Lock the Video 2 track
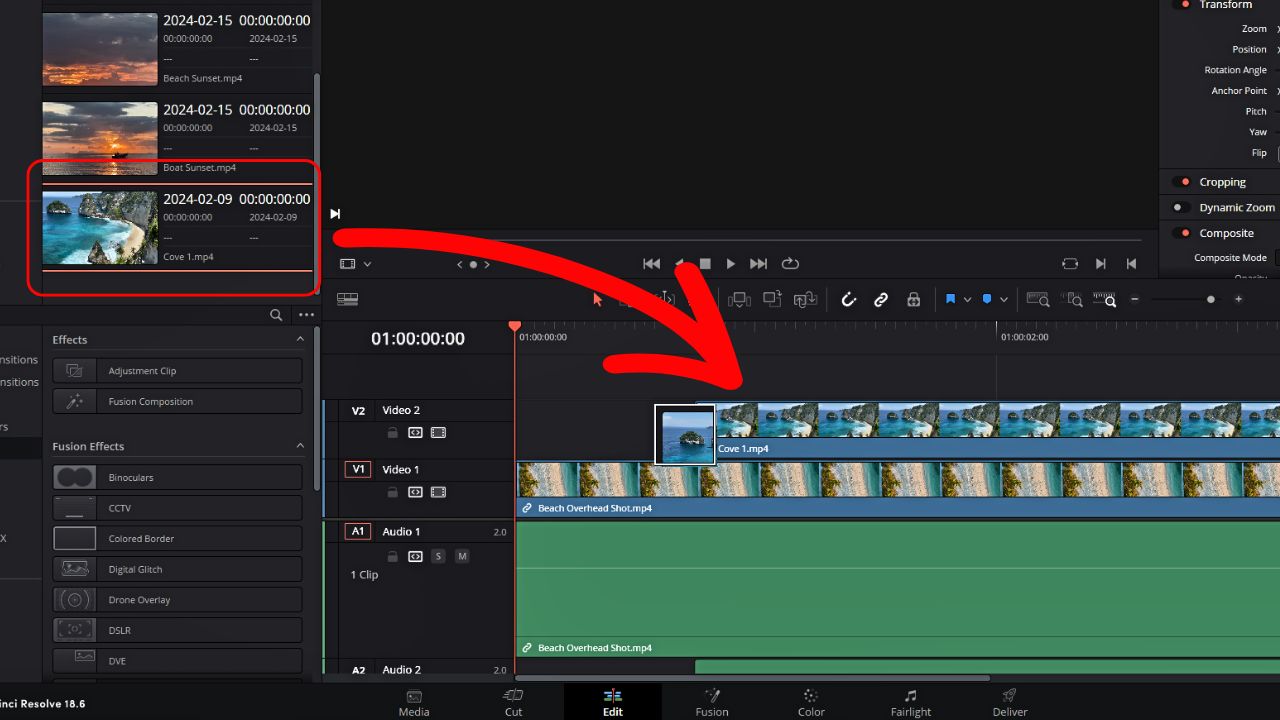The height and width of the screenshot is (720, 1280). coord(394,432)
